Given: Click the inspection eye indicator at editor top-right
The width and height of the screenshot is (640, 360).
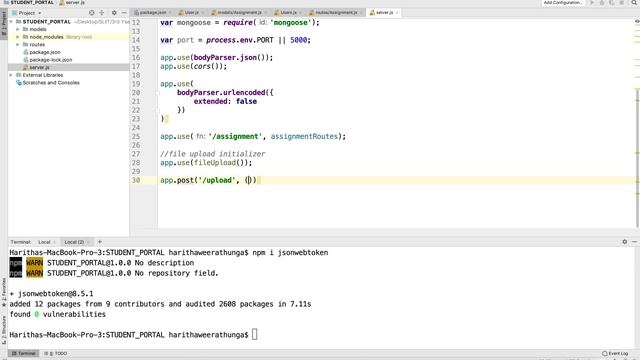Looking at the screenshot, I should (637, 21).
